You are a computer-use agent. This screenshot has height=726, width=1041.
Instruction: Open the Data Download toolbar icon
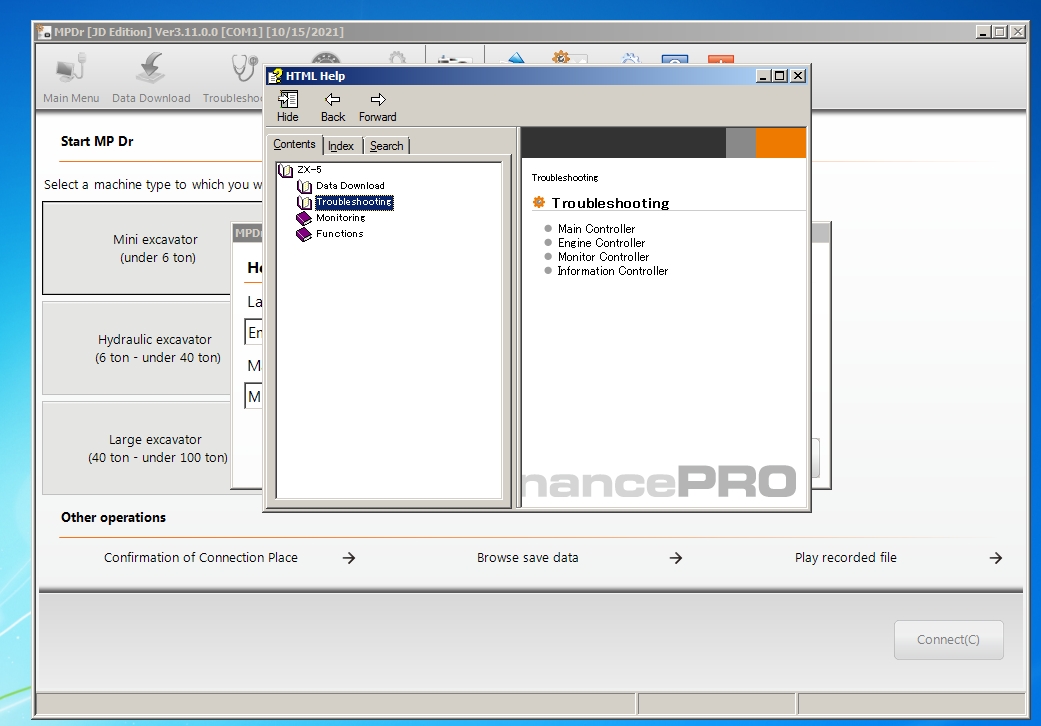151,68
